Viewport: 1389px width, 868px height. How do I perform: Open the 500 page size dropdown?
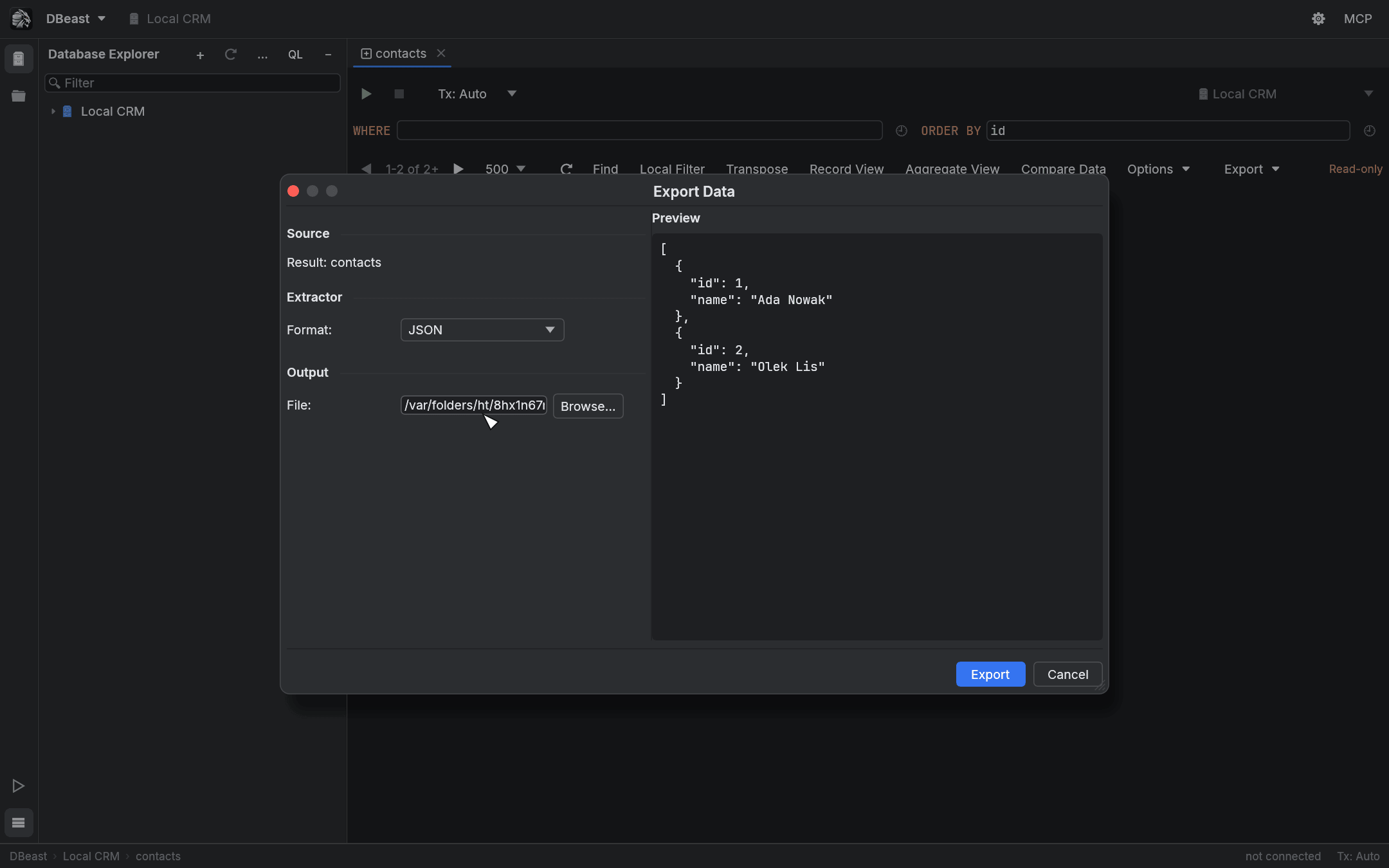[505, 169]
